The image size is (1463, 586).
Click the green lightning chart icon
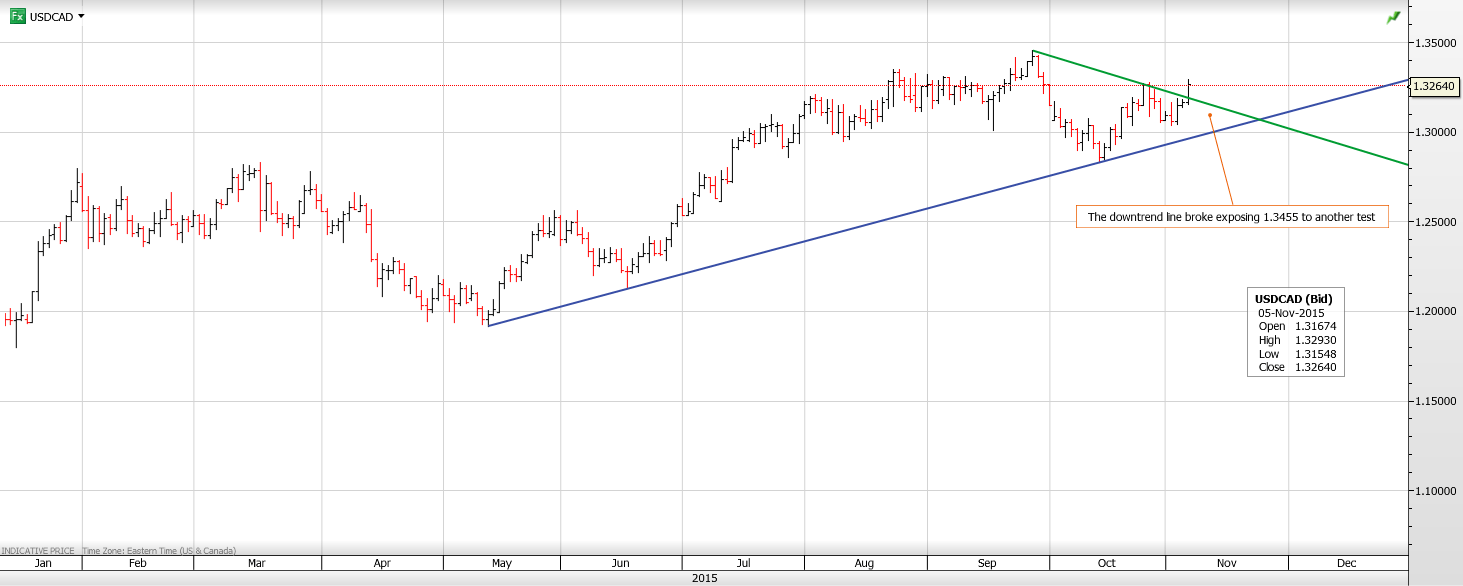[x=1393, y=17]
